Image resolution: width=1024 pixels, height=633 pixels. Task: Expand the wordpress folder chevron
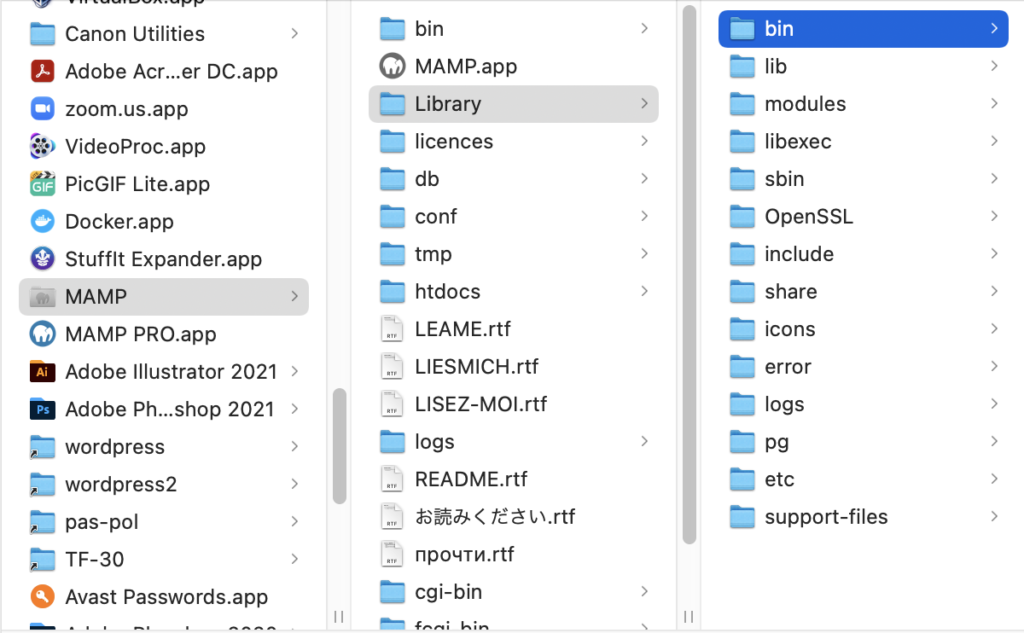293,446
